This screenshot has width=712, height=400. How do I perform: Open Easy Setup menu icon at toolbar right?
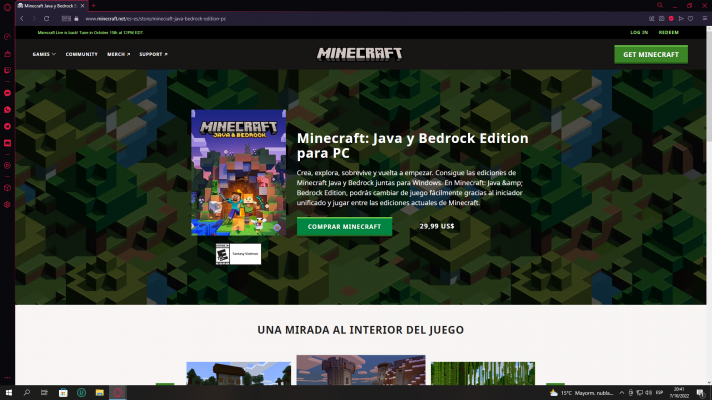[x=705, y=19]
